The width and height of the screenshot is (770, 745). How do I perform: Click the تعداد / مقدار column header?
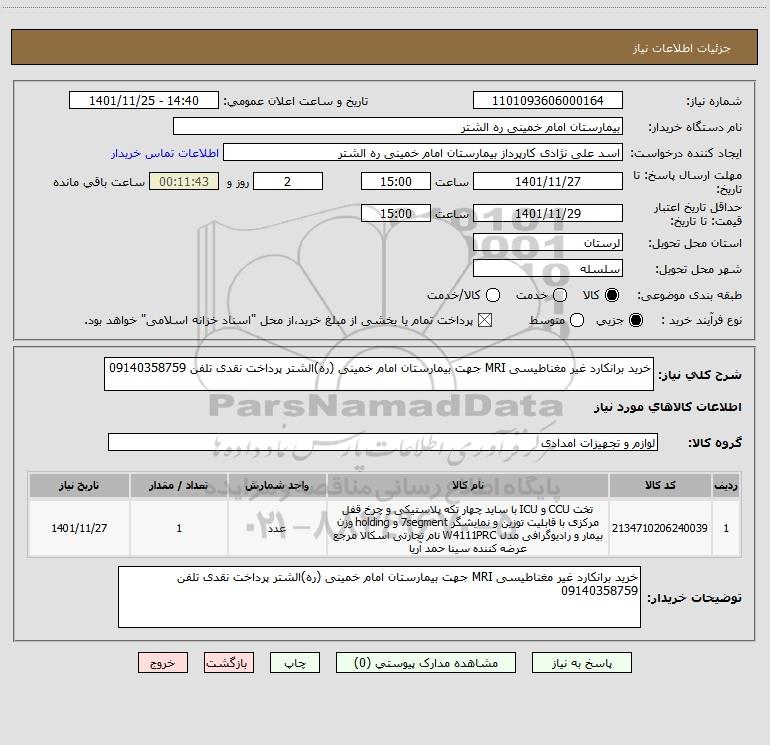coord(179,485)
